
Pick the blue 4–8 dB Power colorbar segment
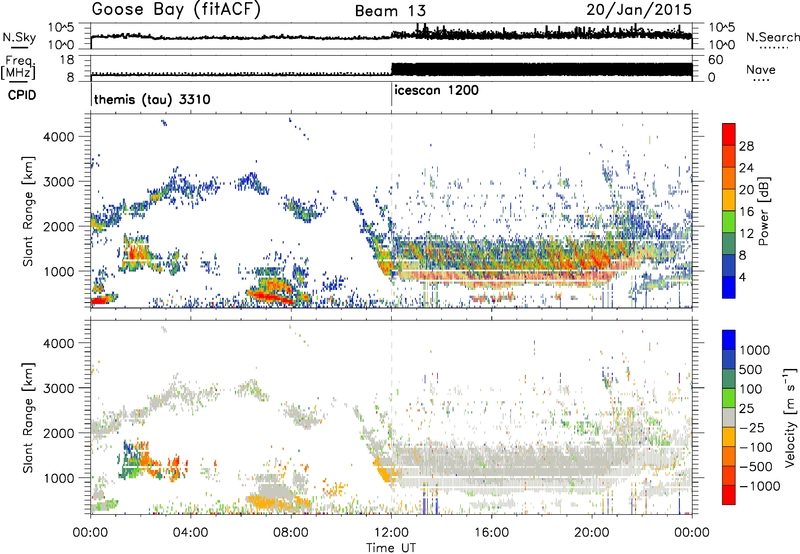729,265
